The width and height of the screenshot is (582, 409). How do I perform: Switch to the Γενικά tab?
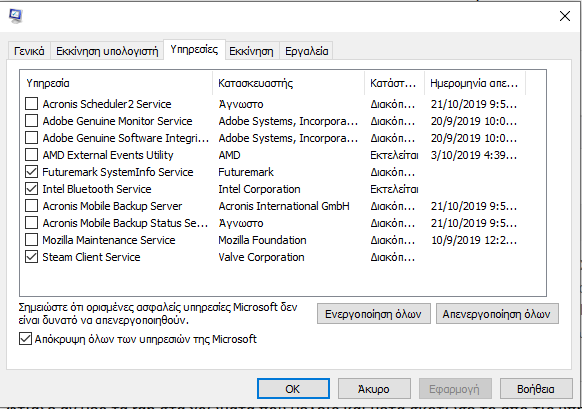[29, 51]
